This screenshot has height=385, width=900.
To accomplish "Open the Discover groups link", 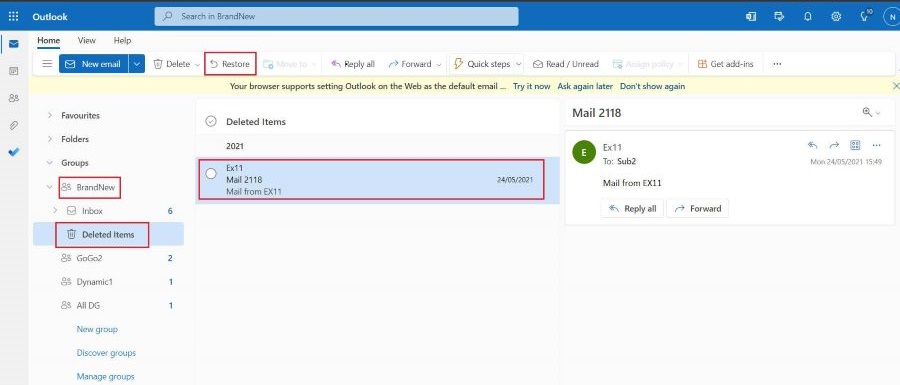I will pos(106,353).
